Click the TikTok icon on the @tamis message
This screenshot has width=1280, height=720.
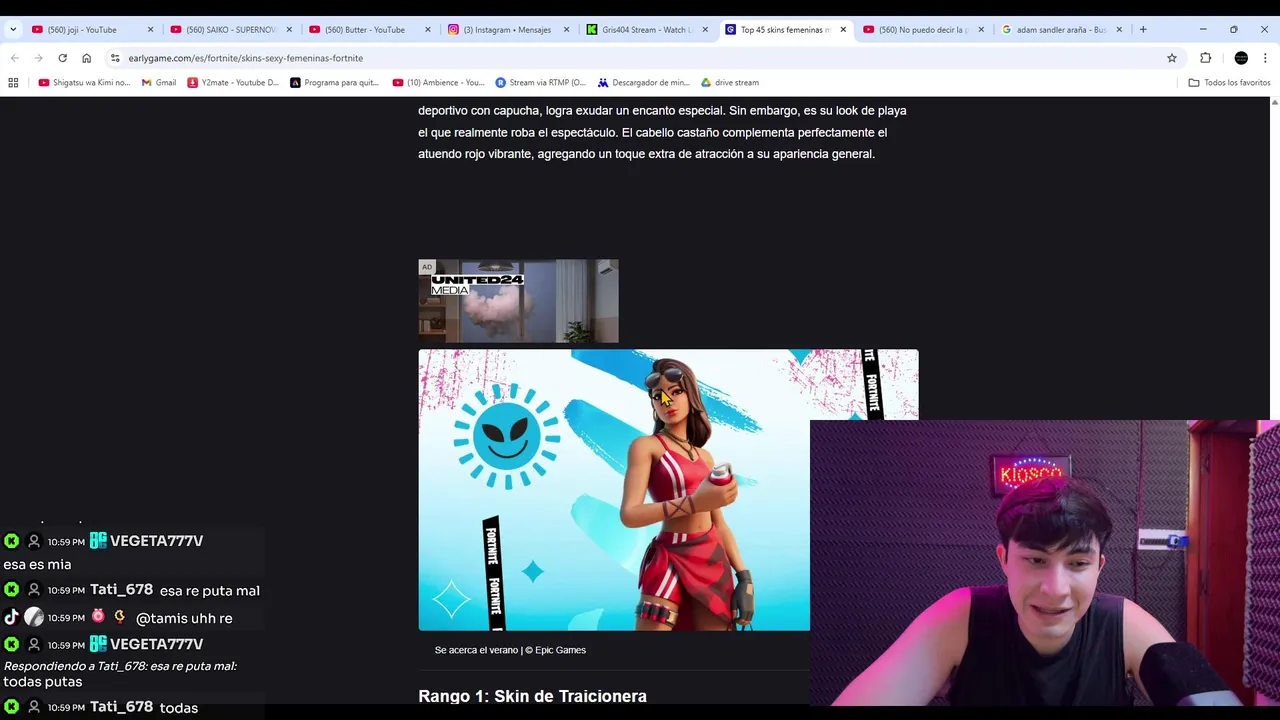click(11, 618)
